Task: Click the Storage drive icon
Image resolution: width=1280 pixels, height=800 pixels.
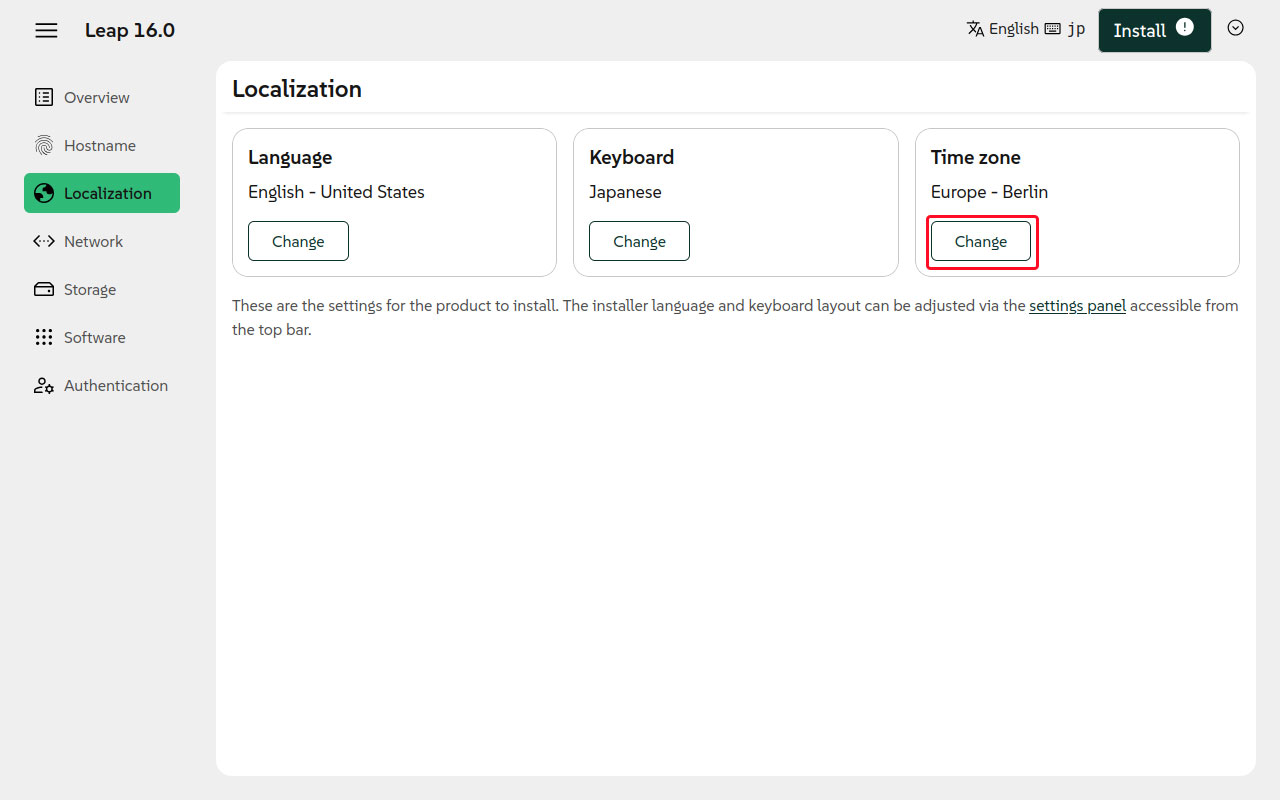Action: pyautogui.click(x=44, y=289)
